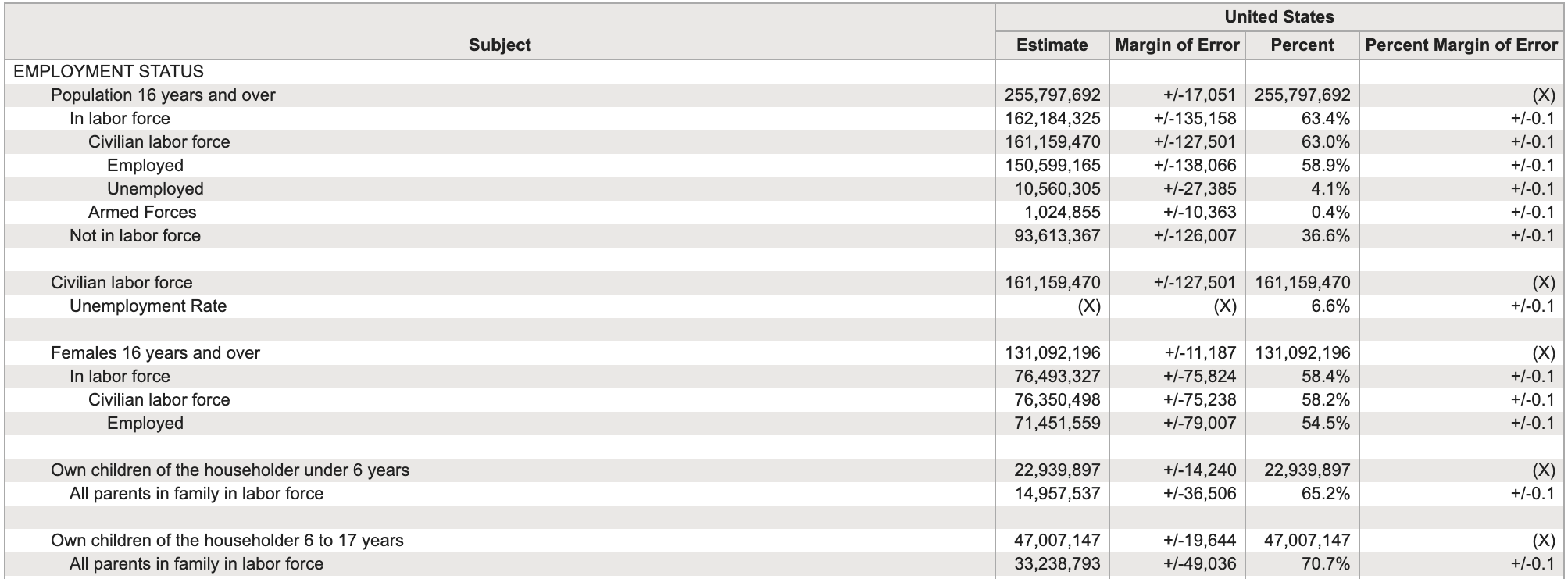Screen dimensions: 1568x579
Task: Select the Armed Forces row label
Action: pos(142,212)
